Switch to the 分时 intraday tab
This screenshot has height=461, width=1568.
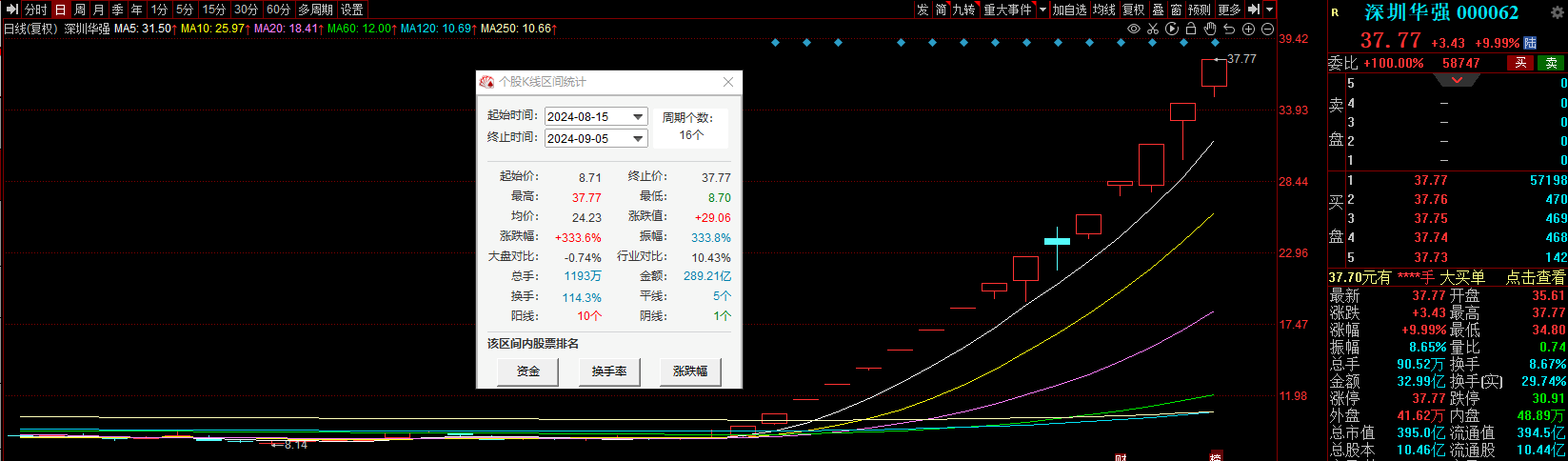pos(36,10)
